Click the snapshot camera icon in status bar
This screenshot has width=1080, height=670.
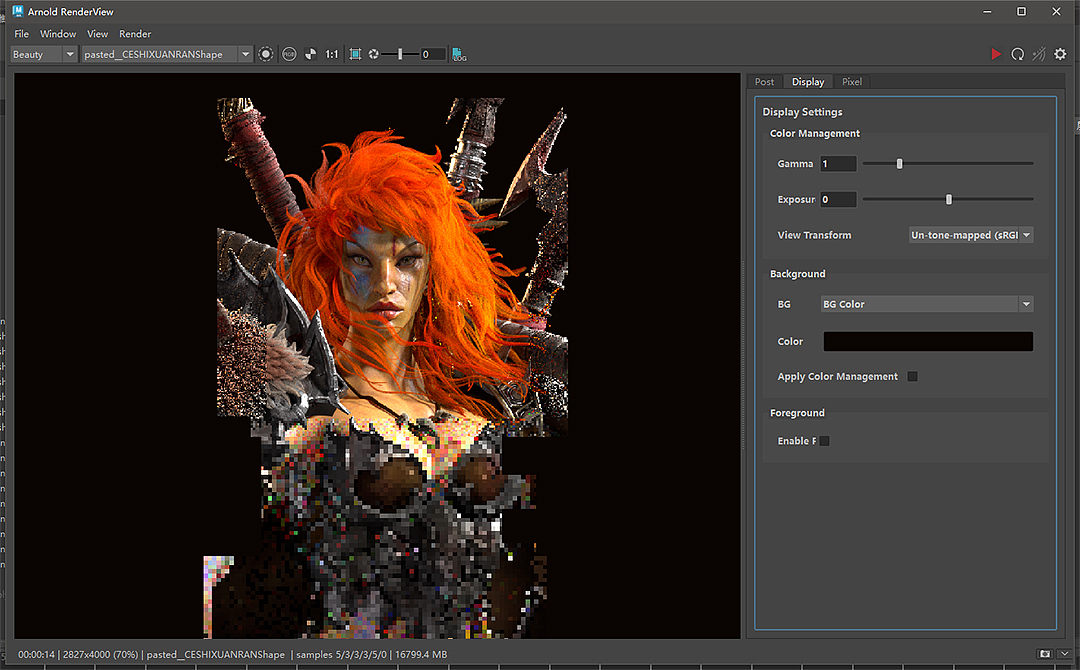1045,653
